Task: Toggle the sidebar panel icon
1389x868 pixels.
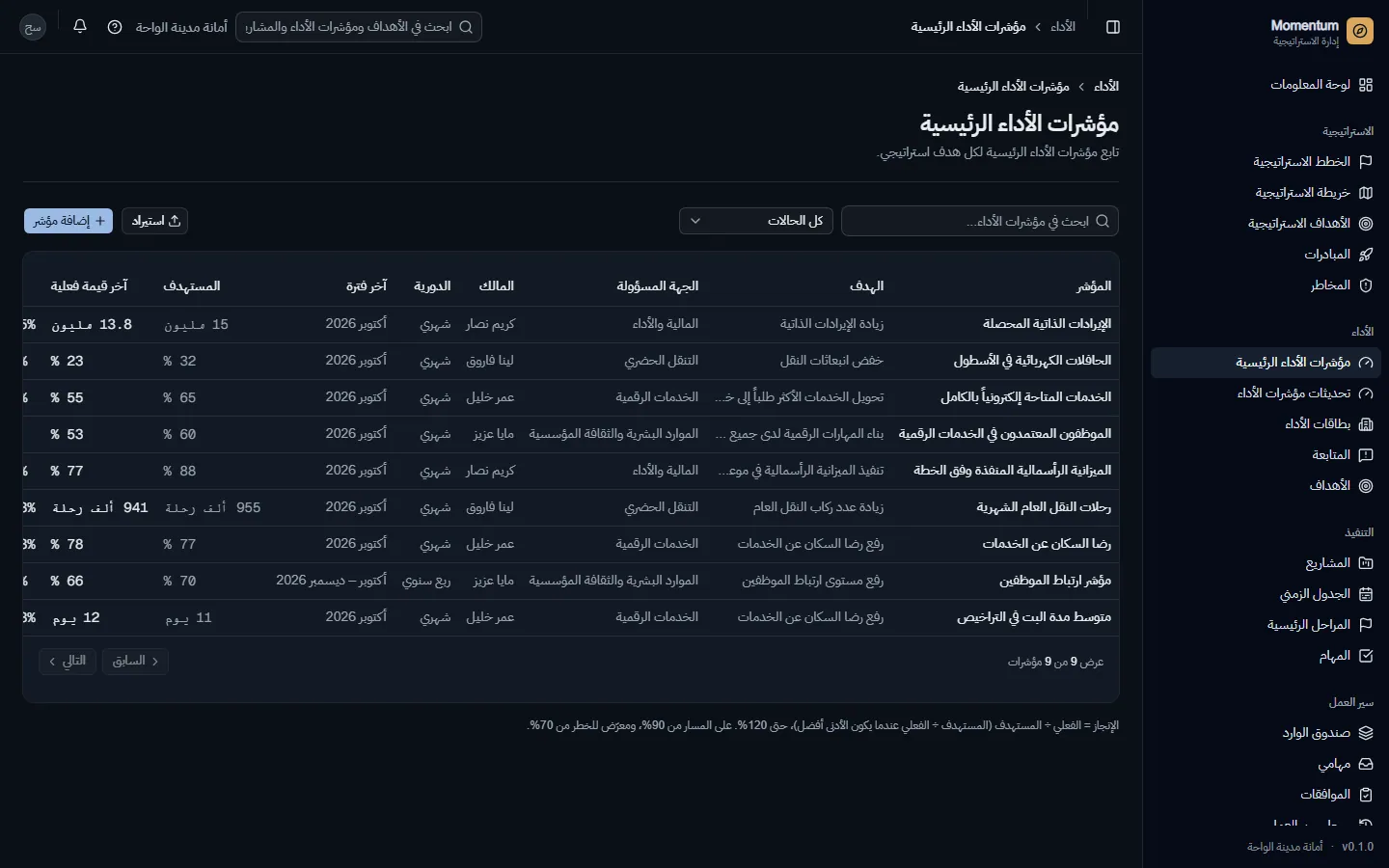Action: (x=1113, y=27)
